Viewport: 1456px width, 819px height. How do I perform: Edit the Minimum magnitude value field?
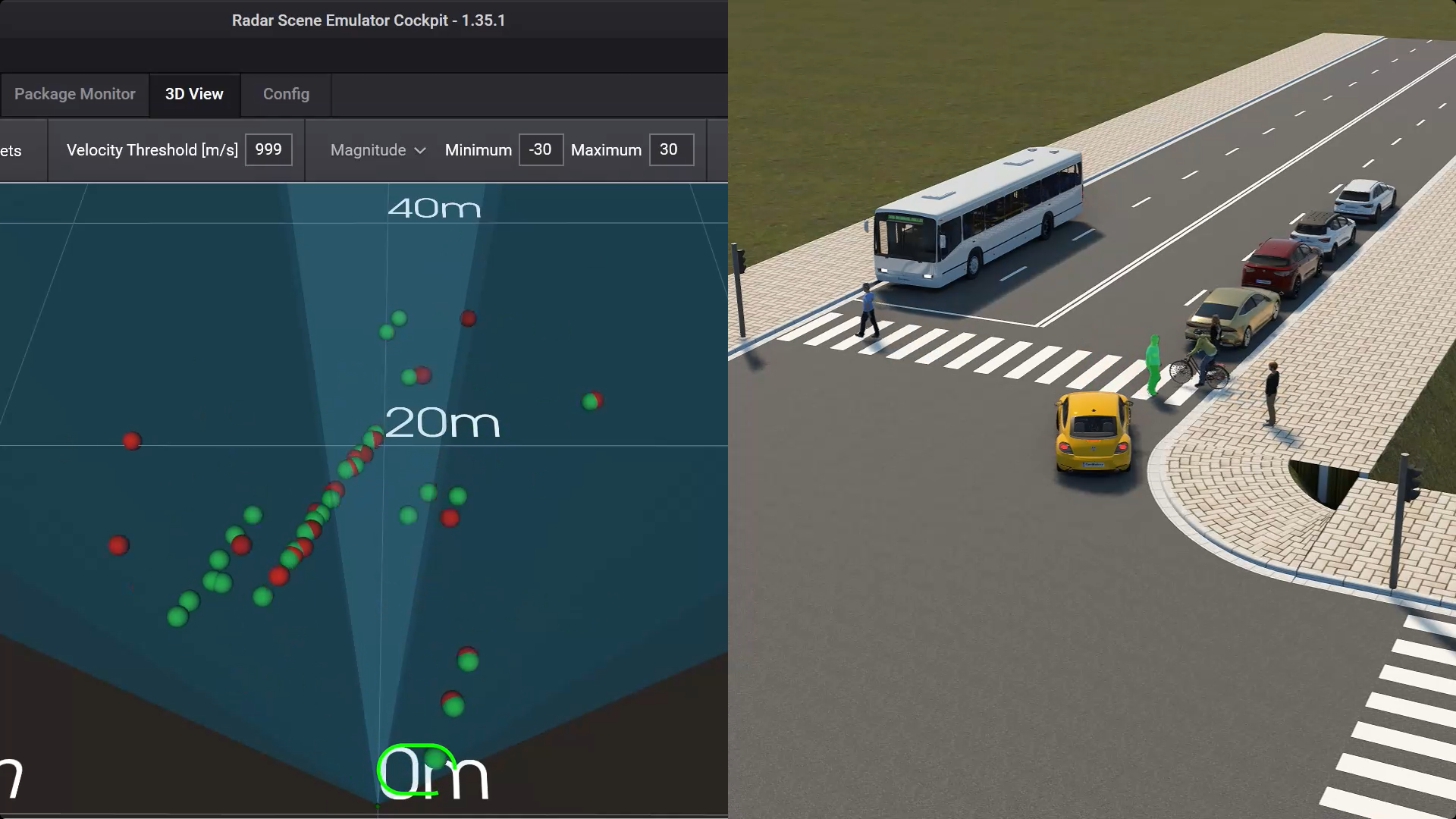539,149
